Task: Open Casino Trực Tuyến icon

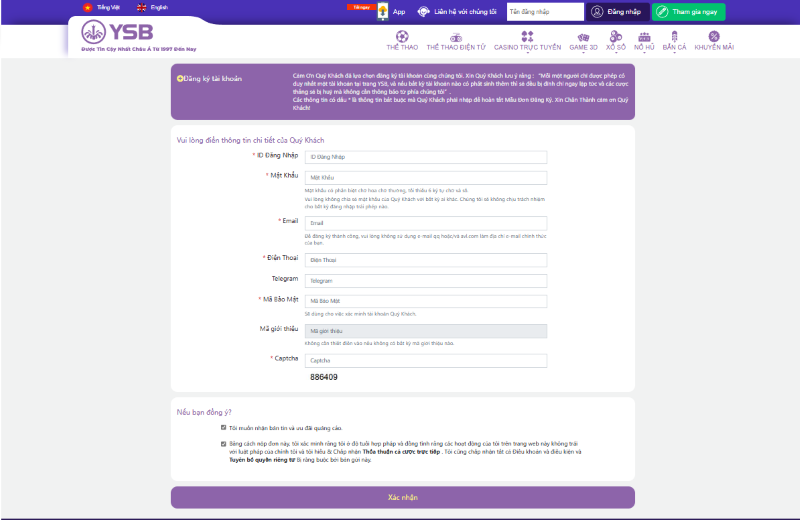Action: pyautogui.click(x=527, y=36)
